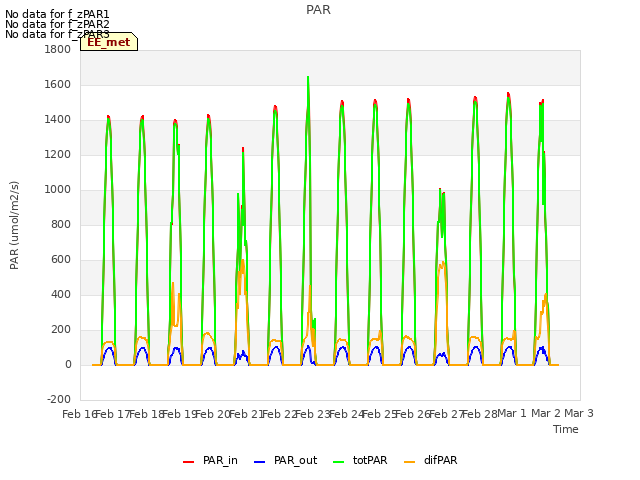Click the Mar 2 x-axis date label
This screenshot has height=480, width=640.
click(546, 413)
